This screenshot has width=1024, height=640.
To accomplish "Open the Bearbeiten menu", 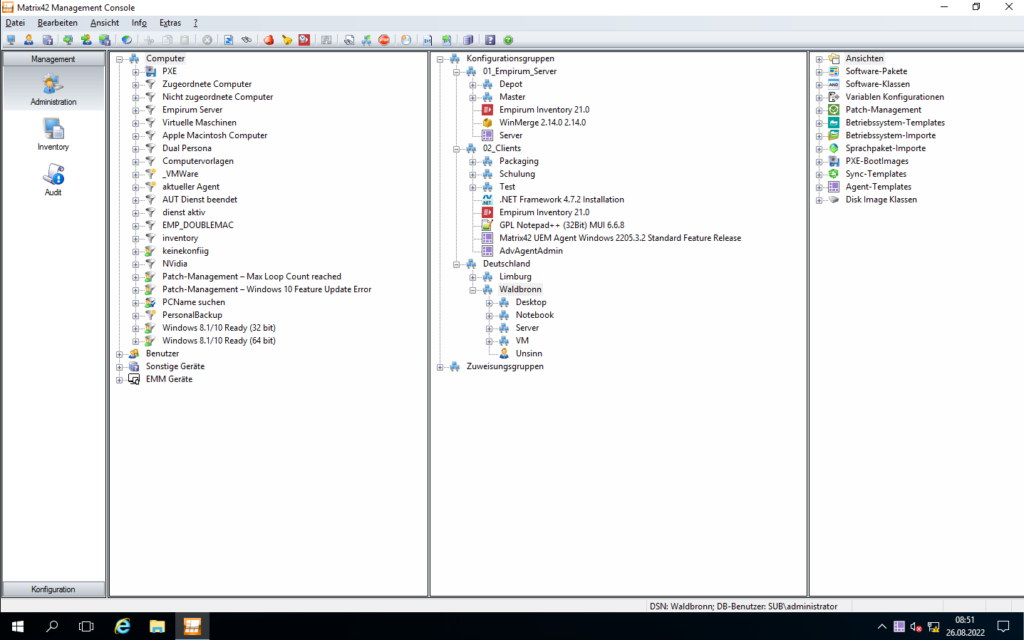I will pos(57,22).
